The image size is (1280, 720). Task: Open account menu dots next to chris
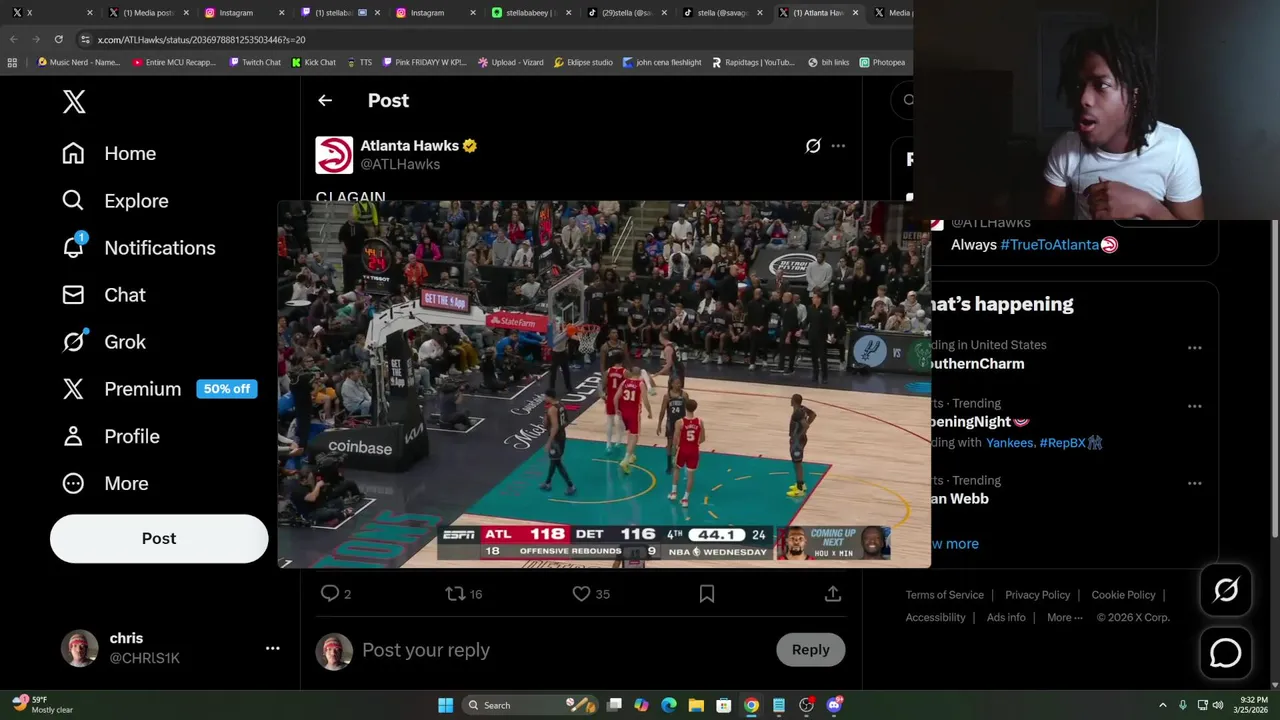(x=272, y=648)
